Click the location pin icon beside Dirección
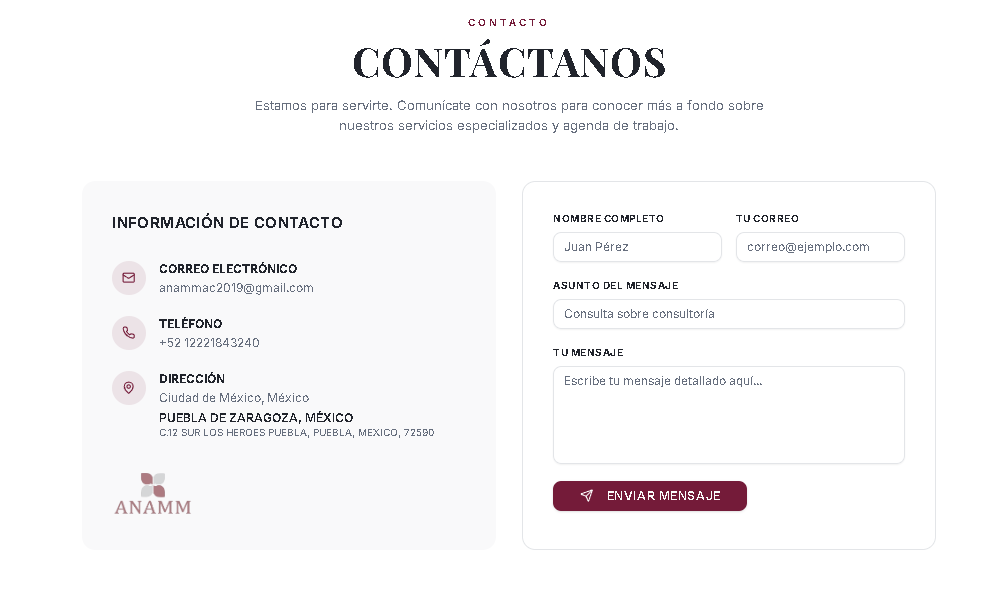 click(129, 388)
